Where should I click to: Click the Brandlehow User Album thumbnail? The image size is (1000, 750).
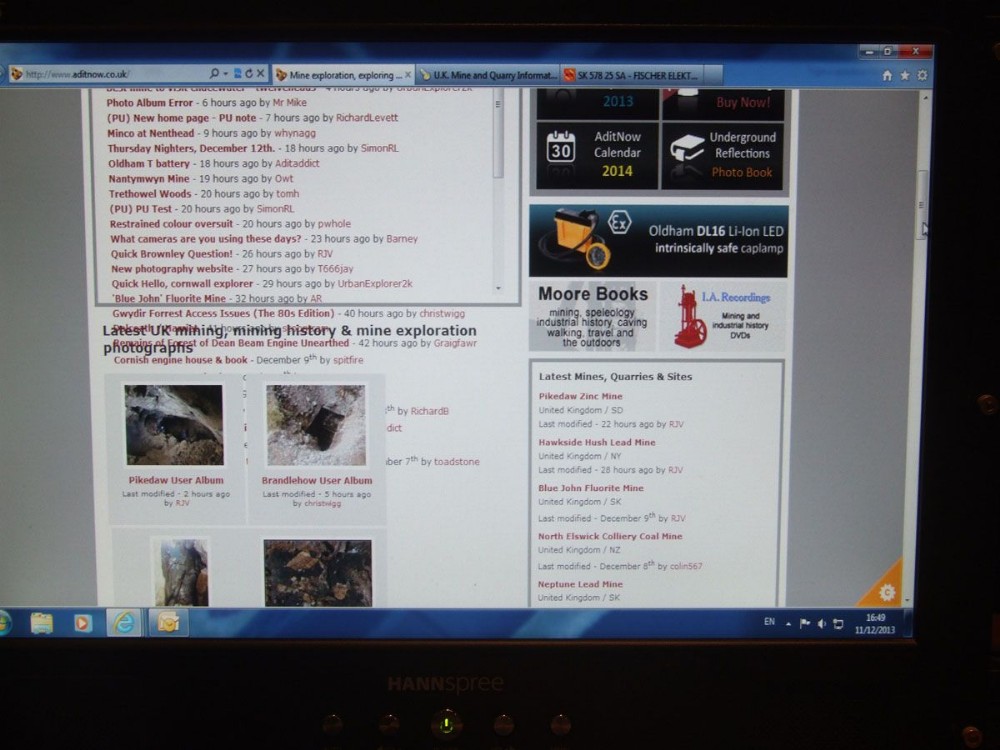(316, 425)
